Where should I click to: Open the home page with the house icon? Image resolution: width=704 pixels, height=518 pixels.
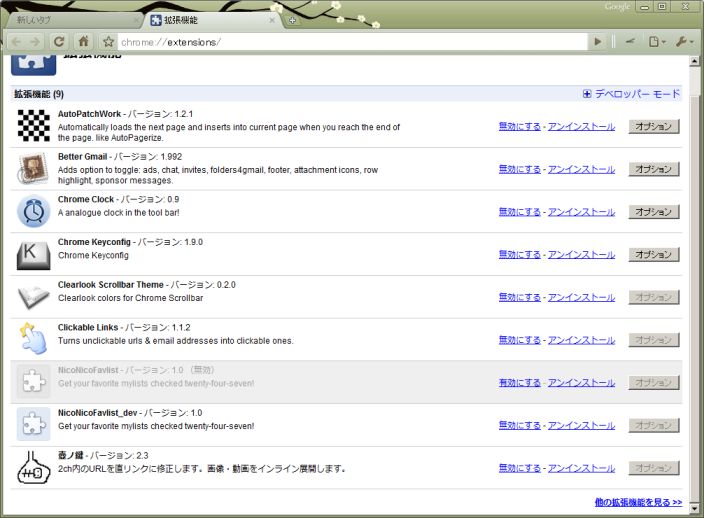click(84, 42)
